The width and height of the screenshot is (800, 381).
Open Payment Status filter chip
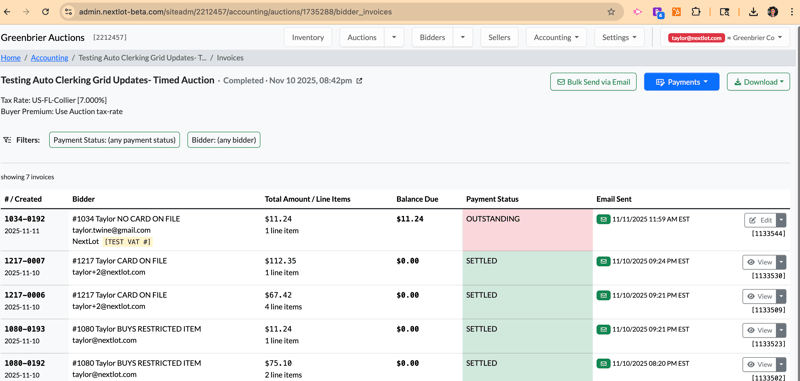pos(114,140)
